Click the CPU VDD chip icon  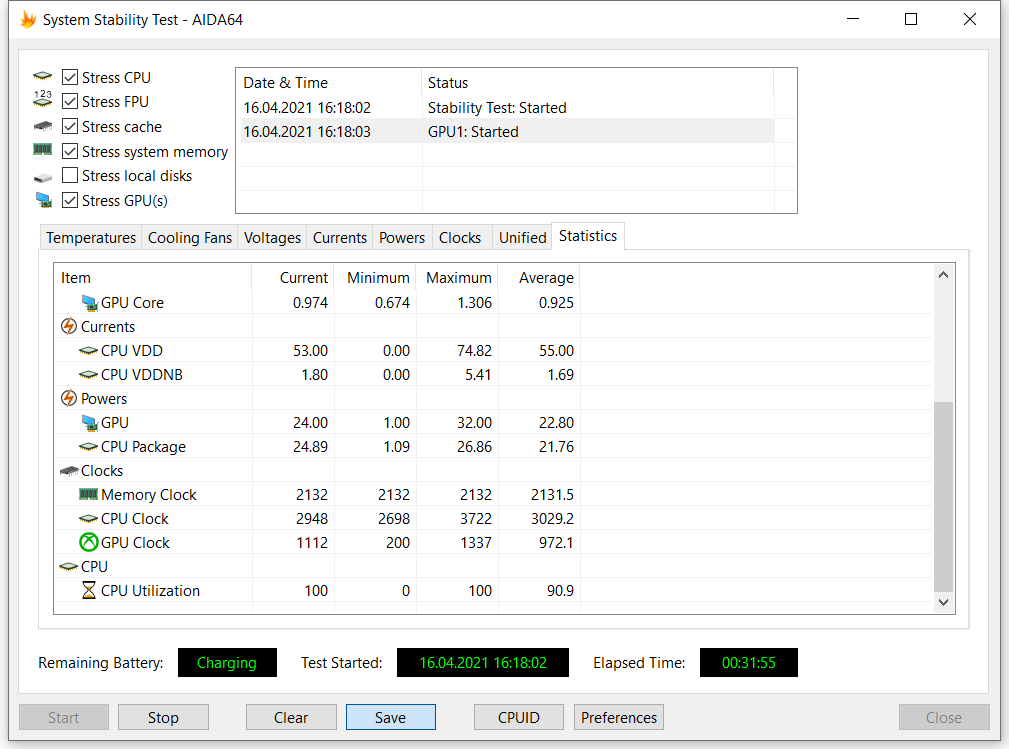coord(88,351)
